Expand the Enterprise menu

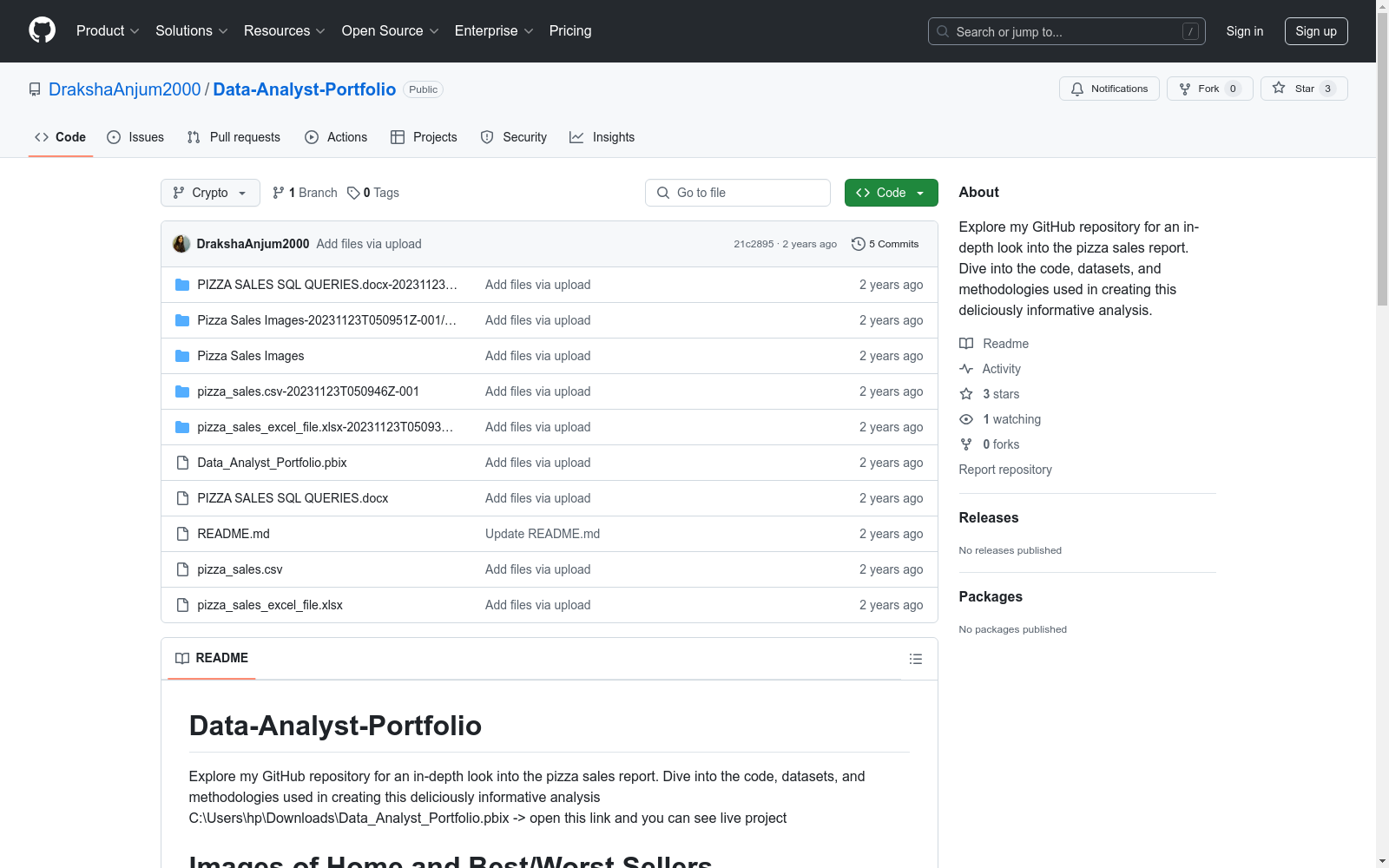pyautogui.click(x=494, y=30)
